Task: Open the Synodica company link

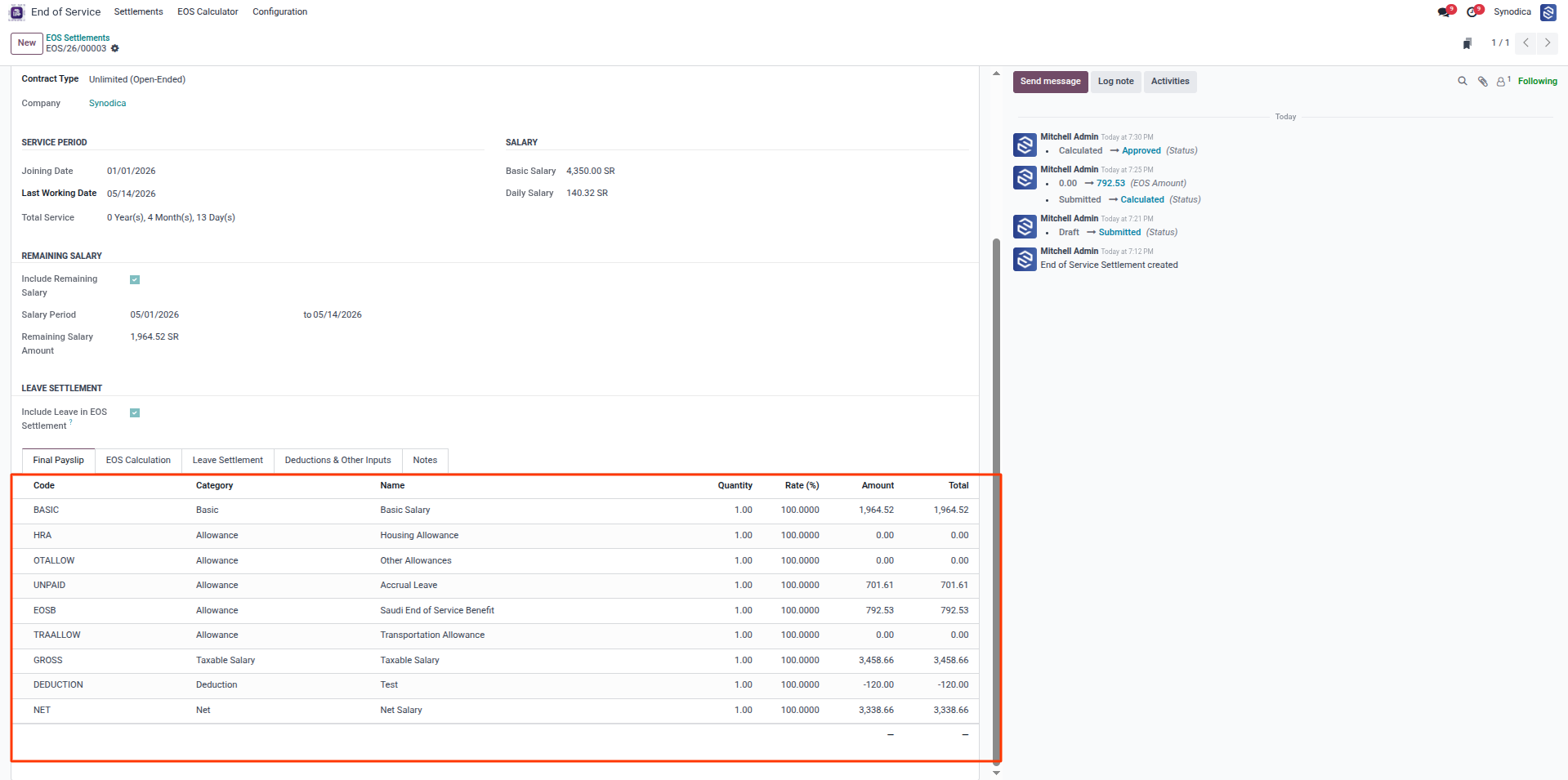Action: coord(107,104)
